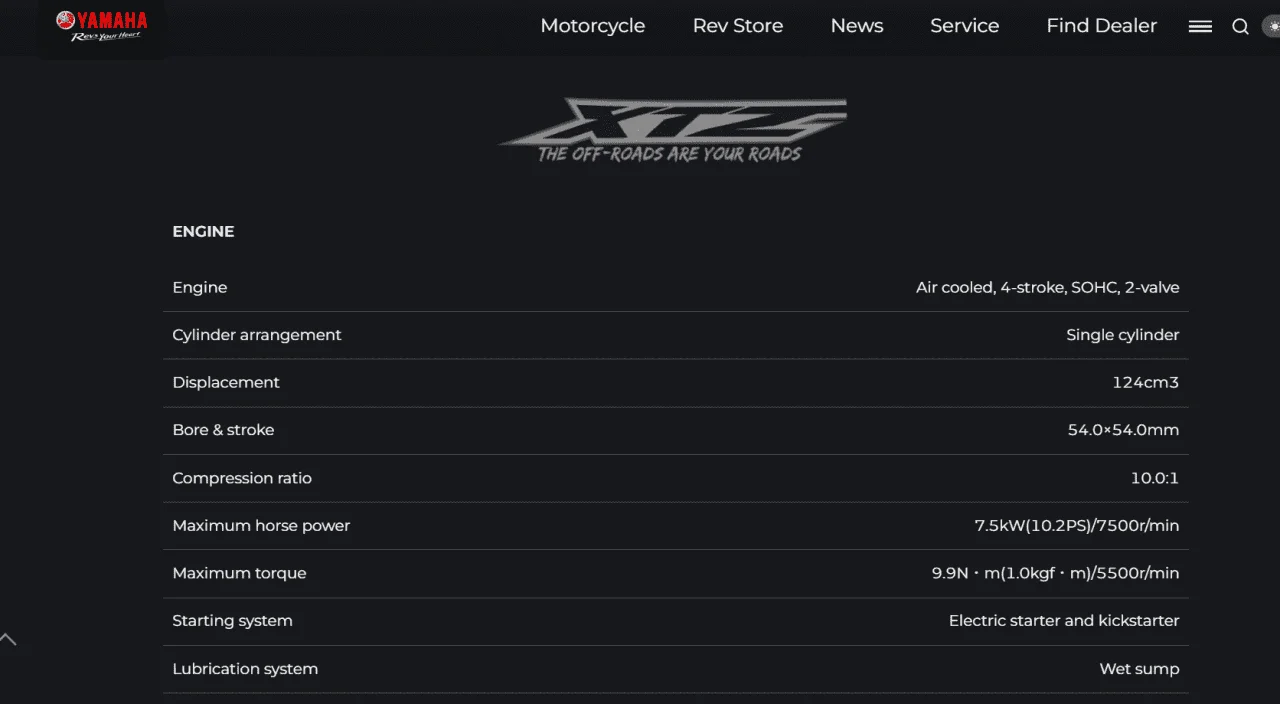Click the scroll-to-top chevron arrow
The image size is (1280, 704).
coord(8,639)
